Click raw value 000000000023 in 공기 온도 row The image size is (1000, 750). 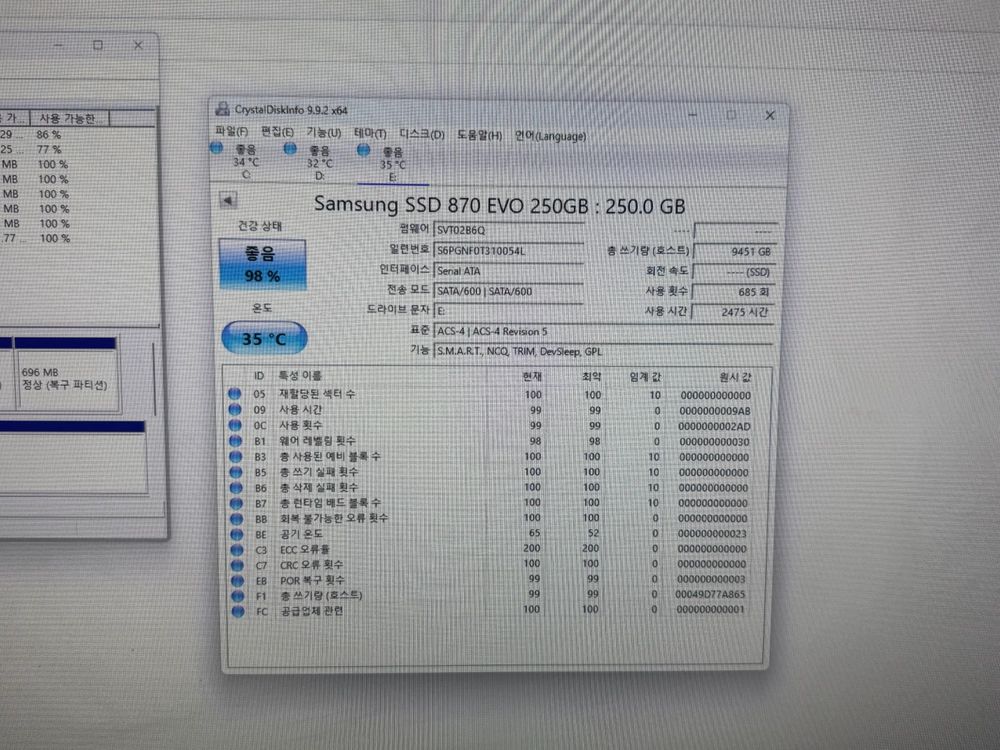(x=712, y=534)
